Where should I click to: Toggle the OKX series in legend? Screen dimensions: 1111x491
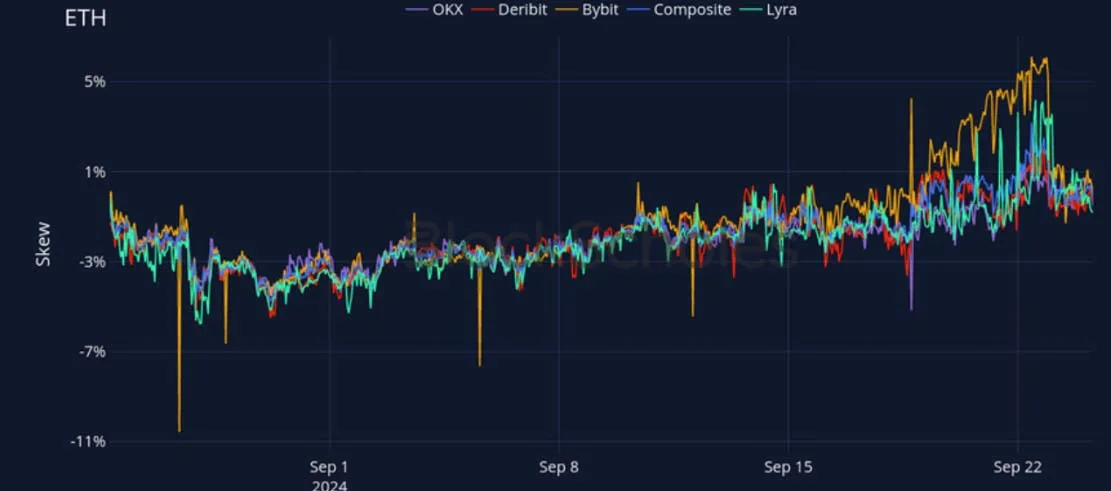click(x=434, y=10)
